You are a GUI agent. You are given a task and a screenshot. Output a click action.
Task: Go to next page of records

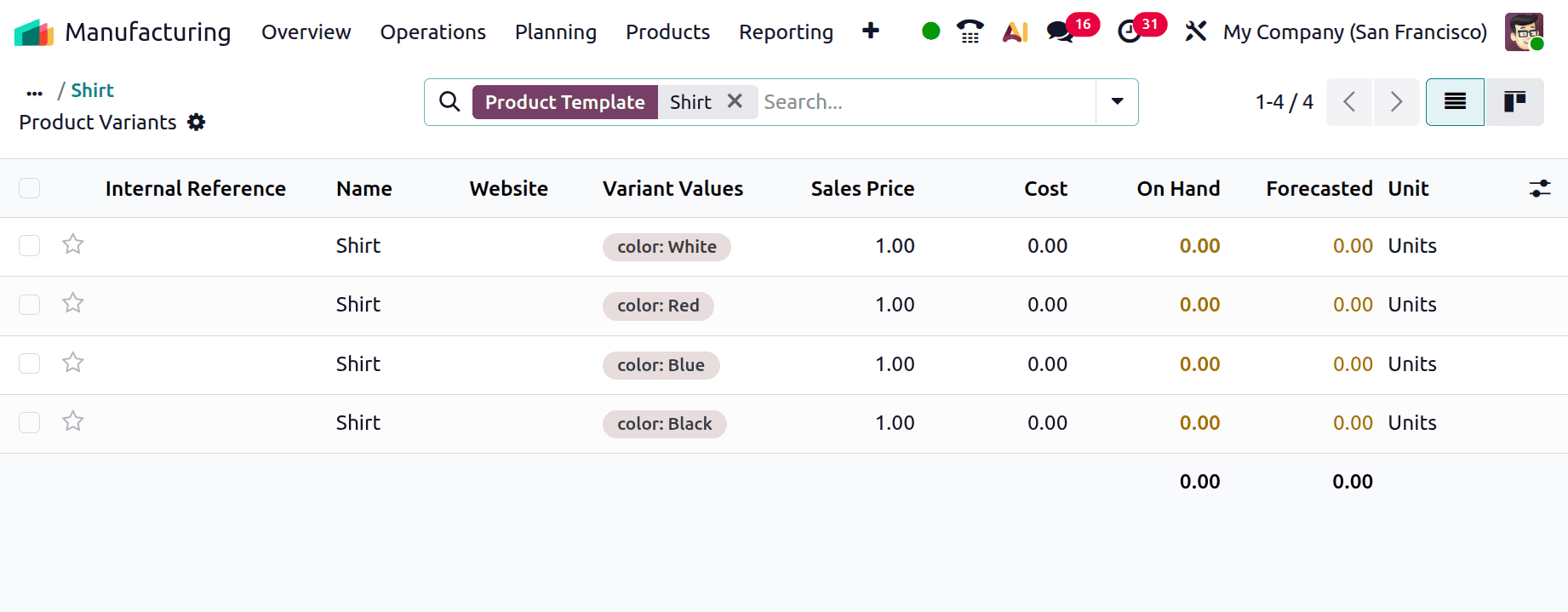1396,102
